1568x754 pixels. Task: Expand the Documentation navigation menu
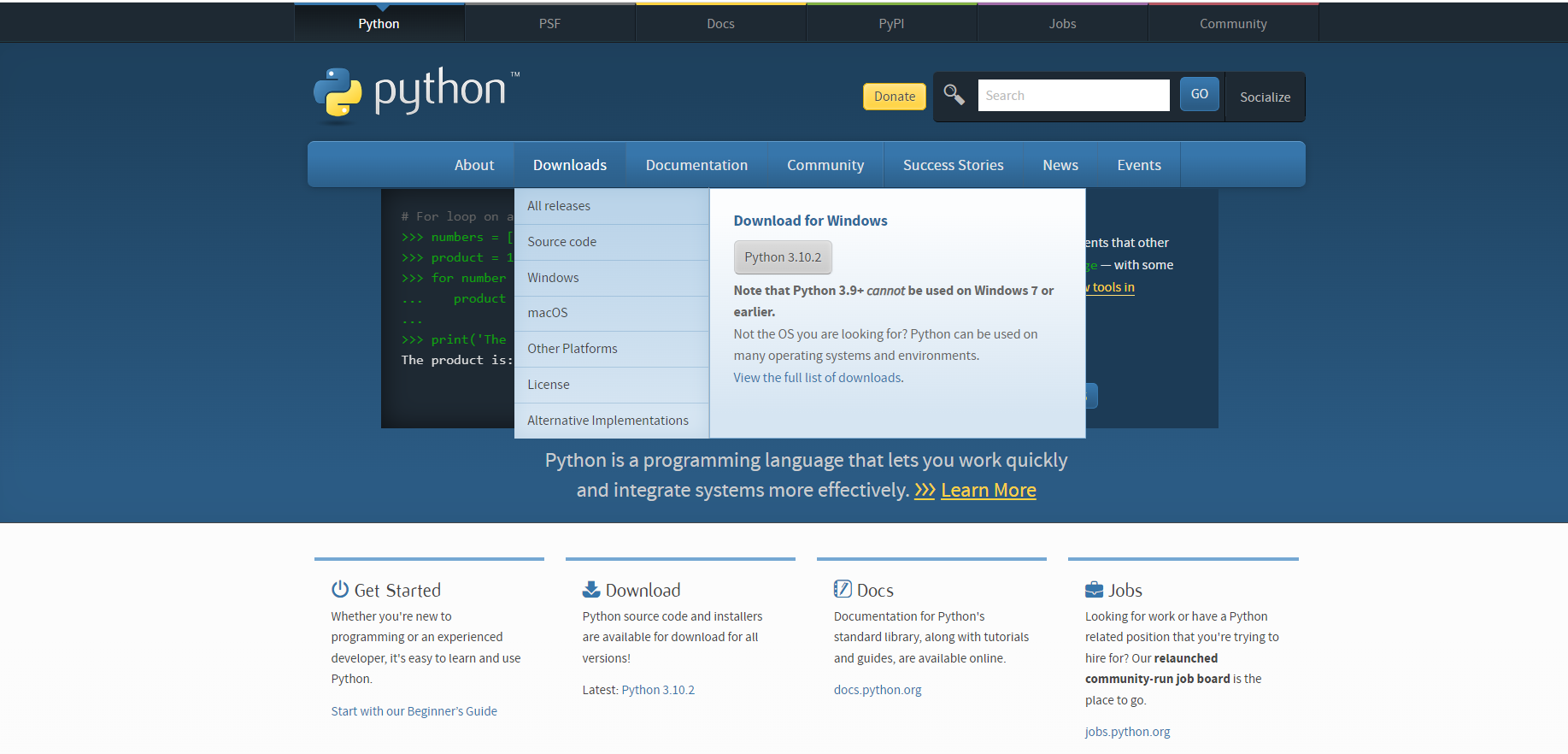696,165
